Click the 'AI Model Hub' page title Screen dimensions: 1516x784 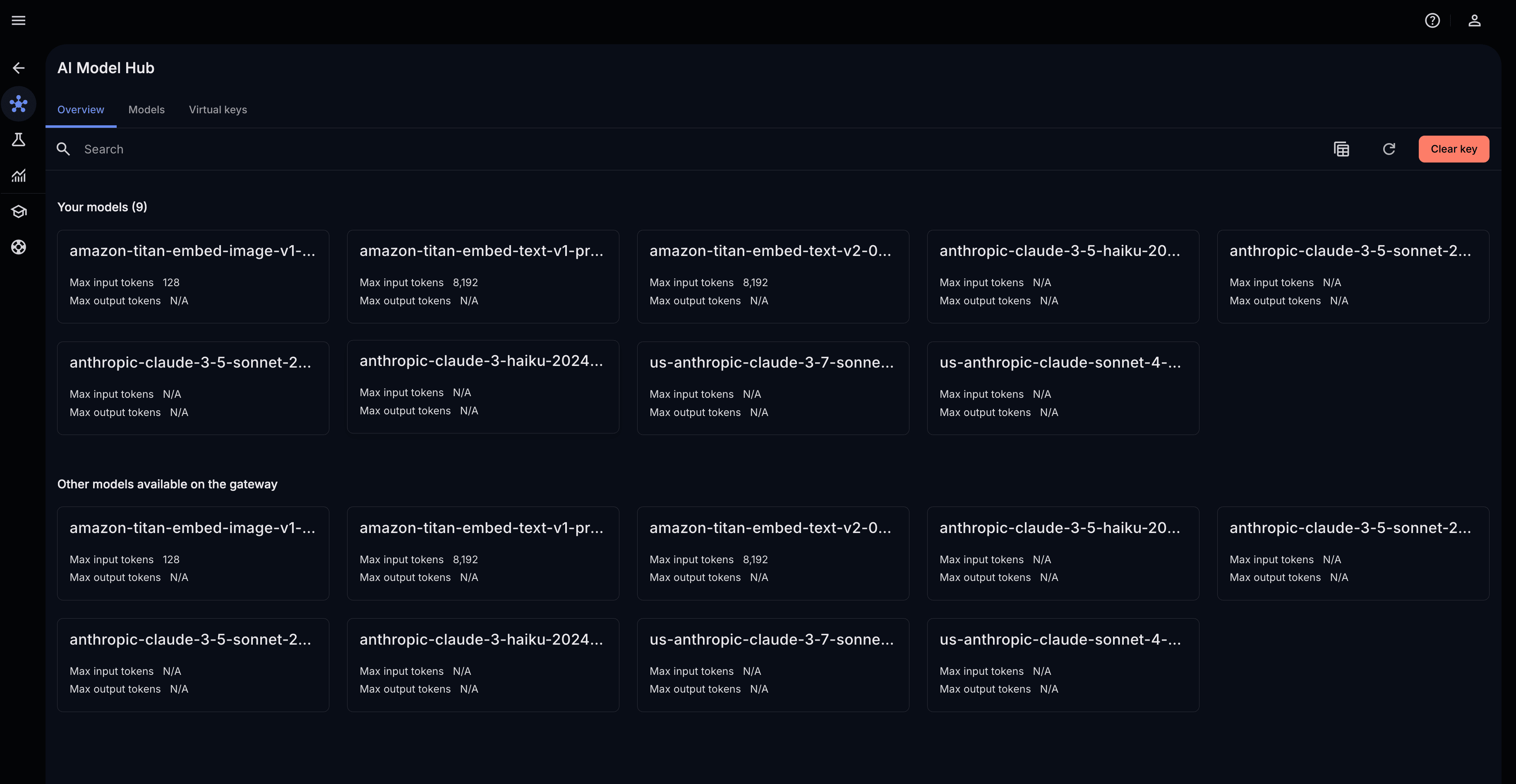tap(106, 68)
